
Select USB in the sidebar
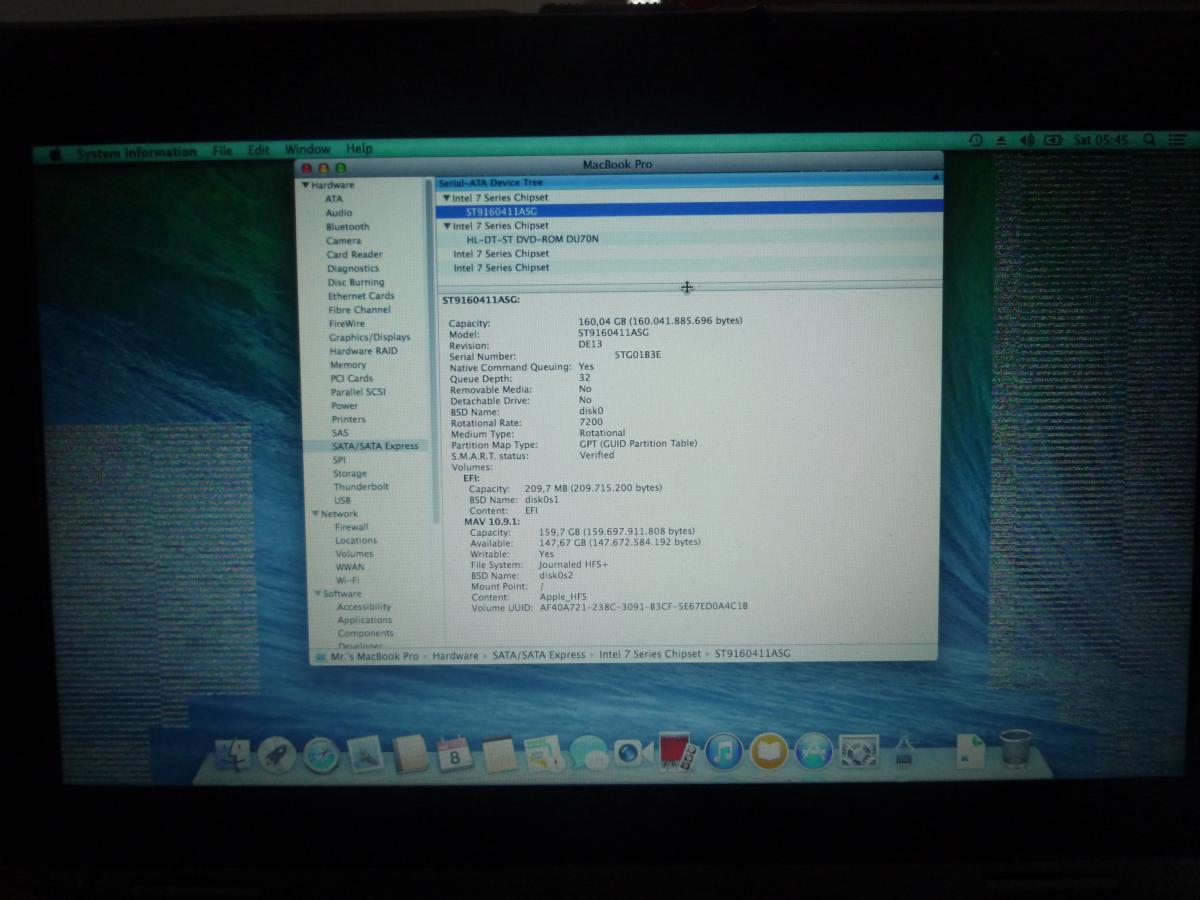pyautogui.click(x=342, y=500)
